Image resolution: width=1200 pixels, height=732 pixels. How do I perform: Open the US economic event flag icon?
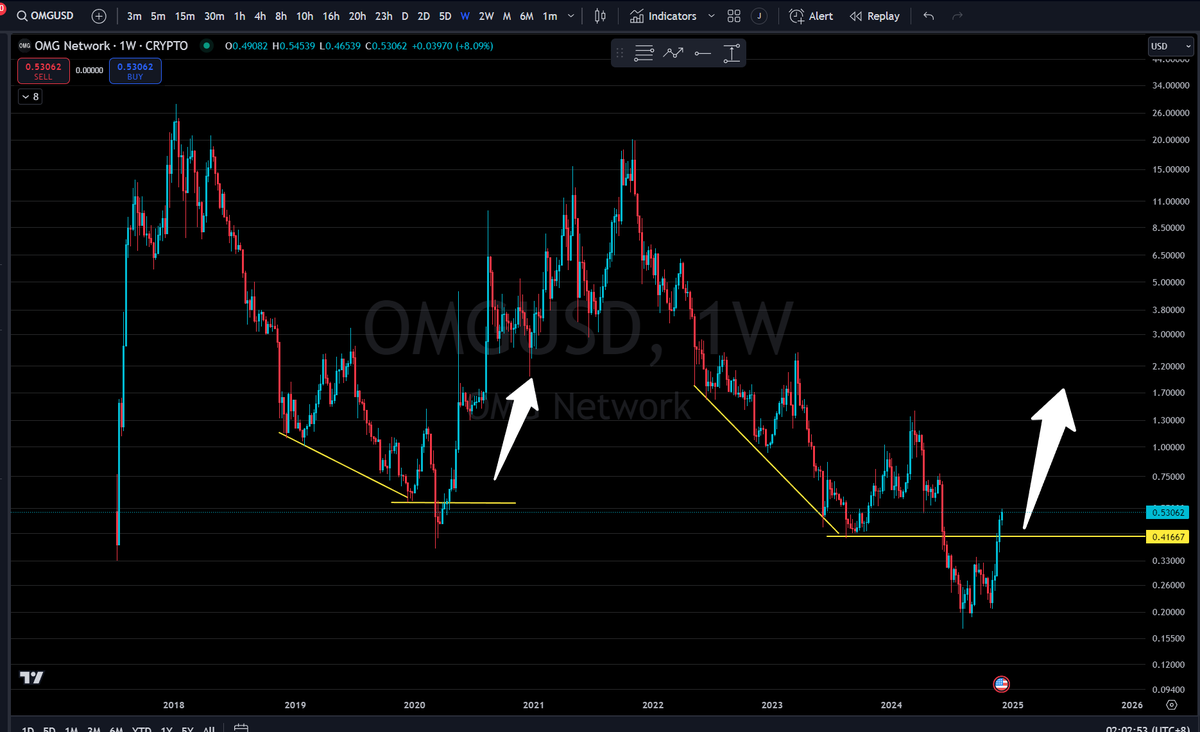click(x=1001, y=684)
